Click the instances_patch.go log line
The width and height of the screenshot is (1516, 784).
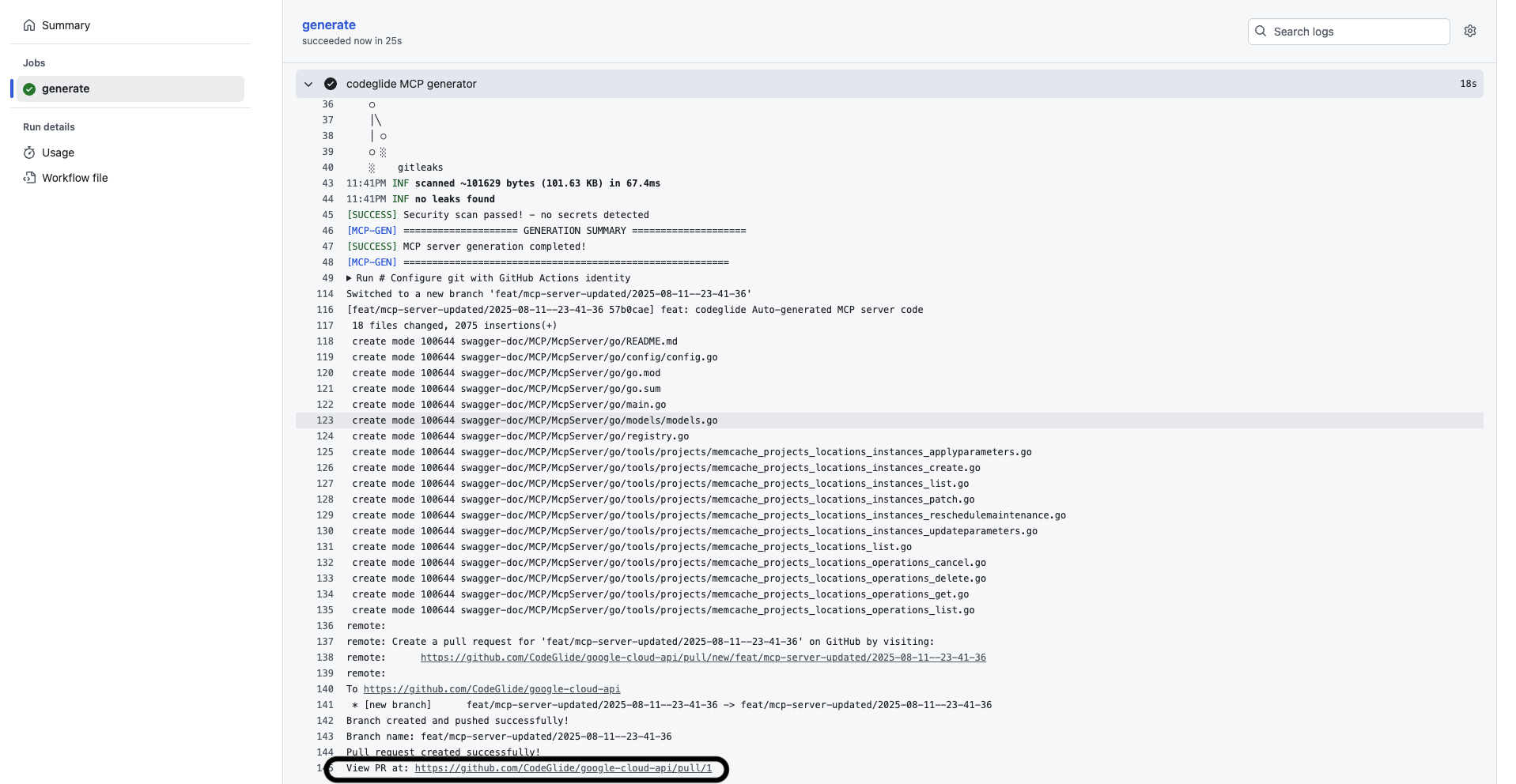pyautogui.click(x=663, y=499)
